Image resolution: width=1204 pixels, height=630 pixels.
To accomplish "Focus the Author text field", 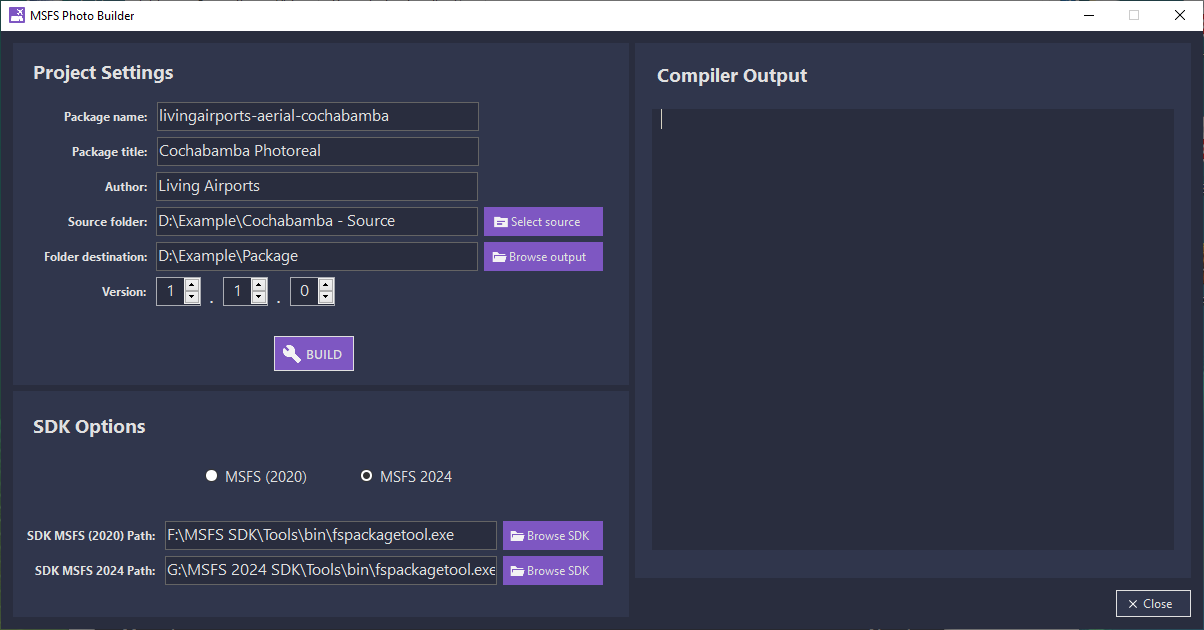I will point(317,186).
